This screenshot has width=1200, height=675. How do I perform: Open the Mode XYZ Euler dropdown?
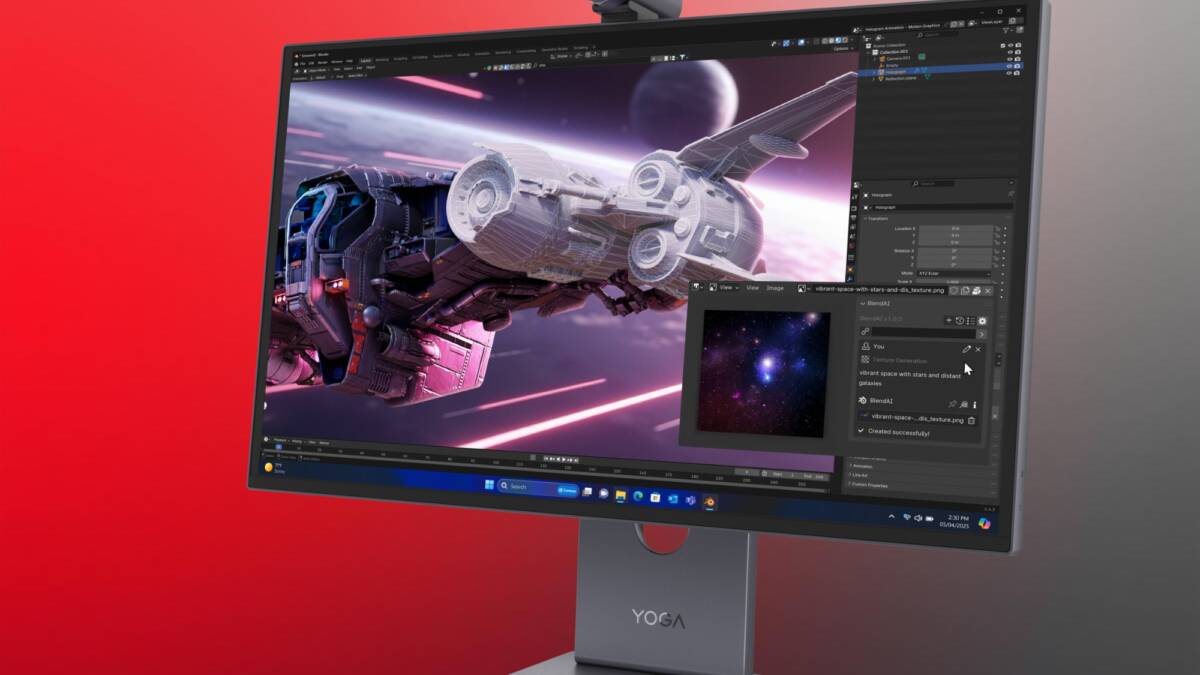[953, 273]
